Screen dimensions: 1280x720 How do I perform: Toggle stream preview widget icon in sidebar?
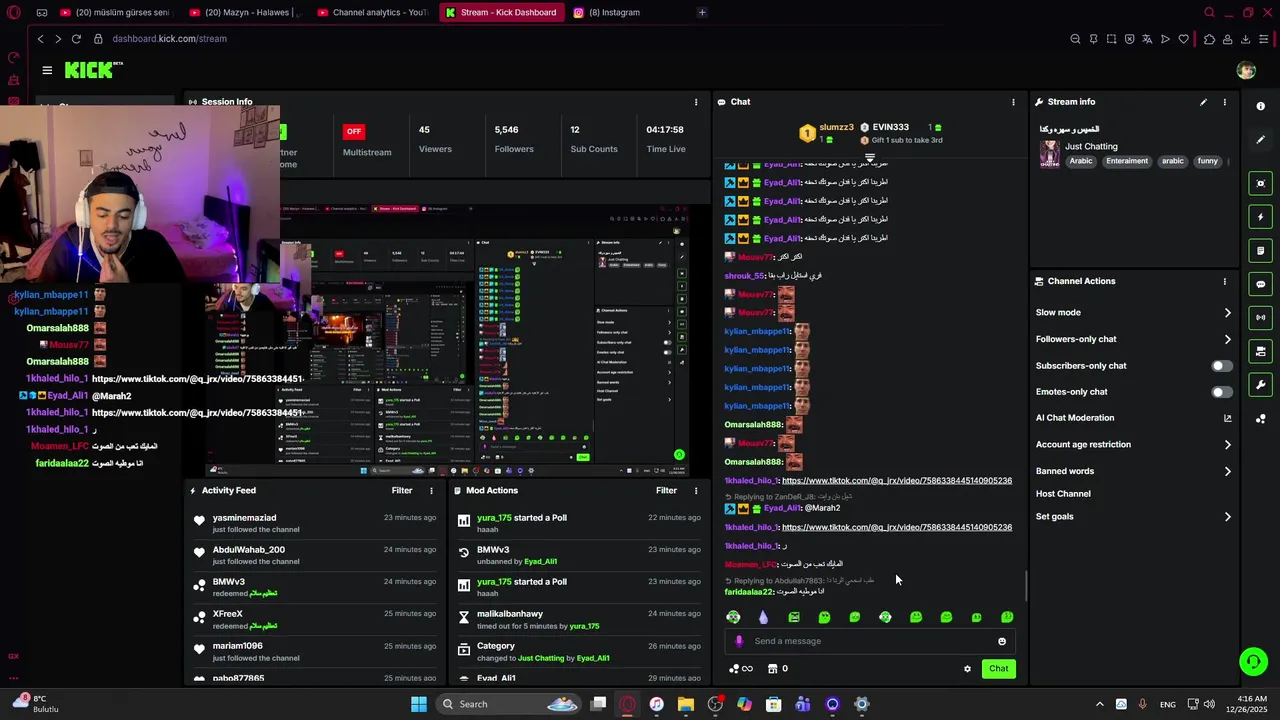(x=1261, y=183)
